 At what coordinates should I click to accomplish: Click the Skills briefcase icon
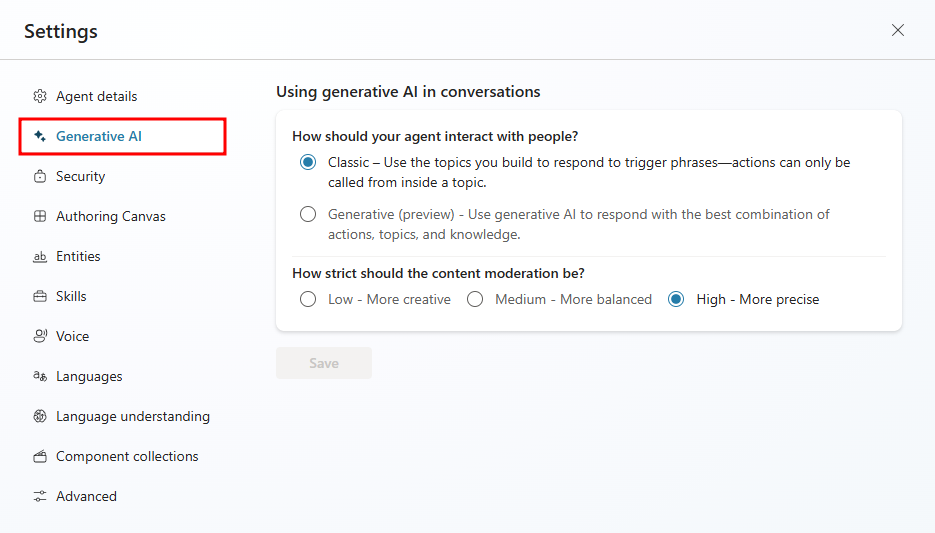tap(40, 297)
